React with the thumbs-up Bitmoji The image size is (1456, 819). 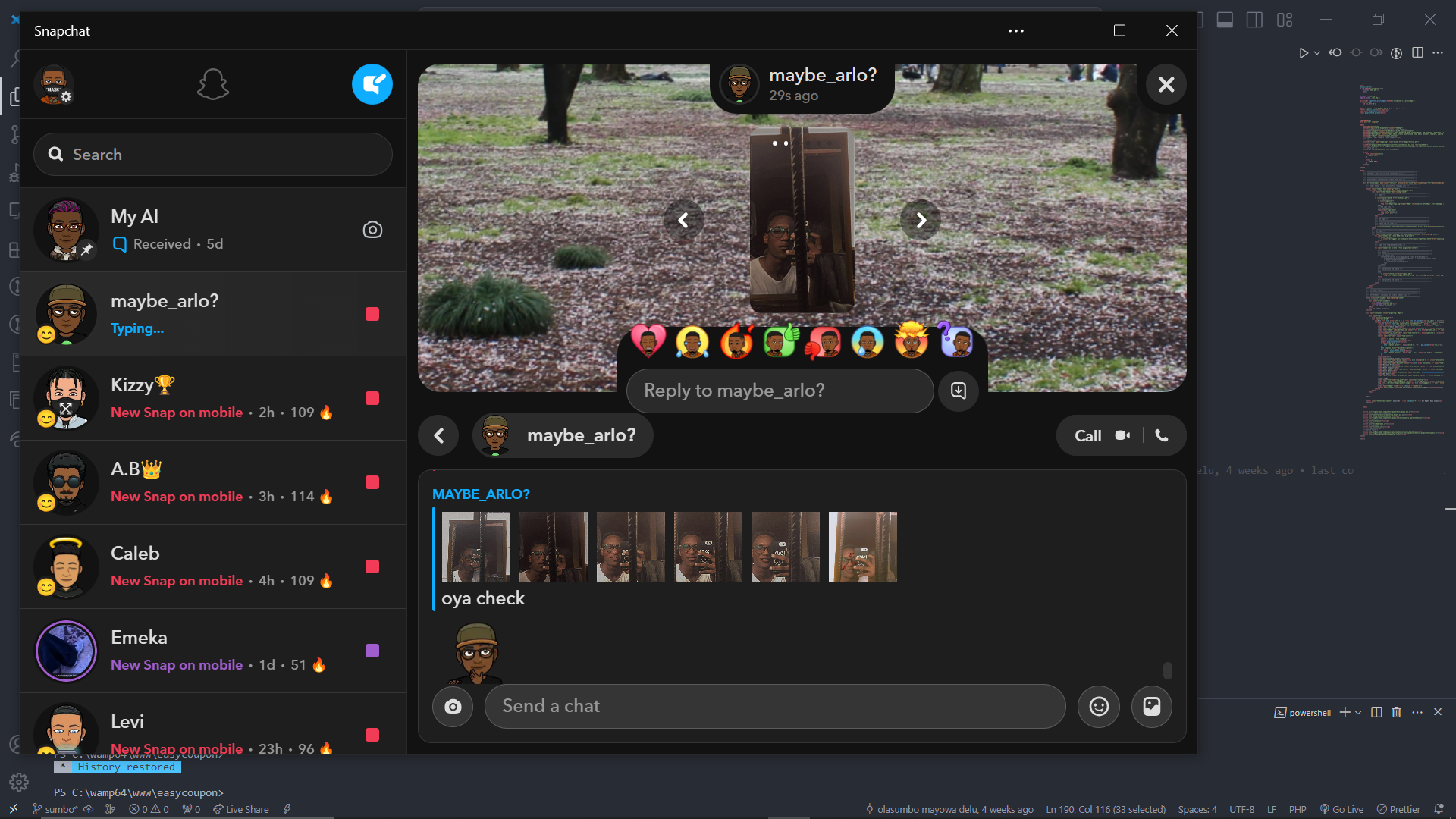click(x=780, y=341)
